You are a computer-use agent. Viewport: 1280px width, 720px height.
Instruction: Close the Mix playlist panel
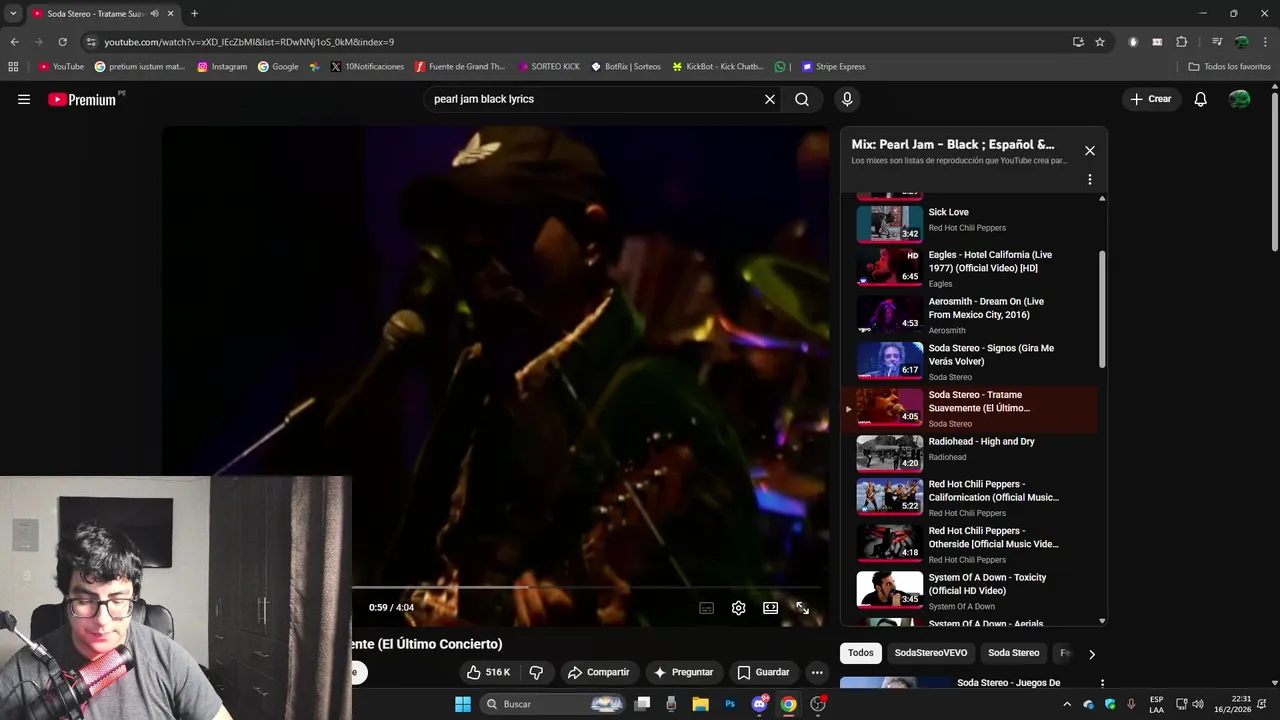click(1090, 151)
